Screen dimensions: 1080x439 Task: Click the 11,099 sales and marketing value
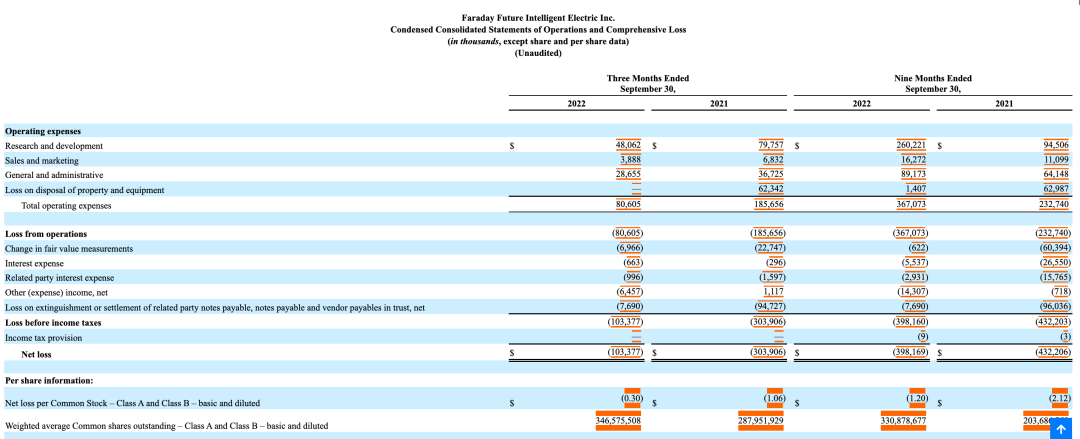click(x=1058, y=161)
